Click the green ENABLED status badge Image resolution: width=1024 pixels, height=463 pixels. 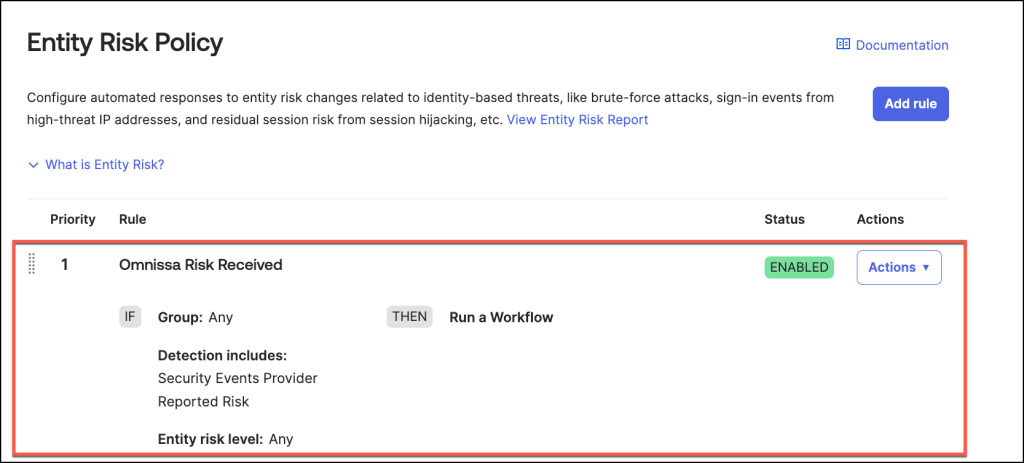pyautogui.click(x=798, y=267)
